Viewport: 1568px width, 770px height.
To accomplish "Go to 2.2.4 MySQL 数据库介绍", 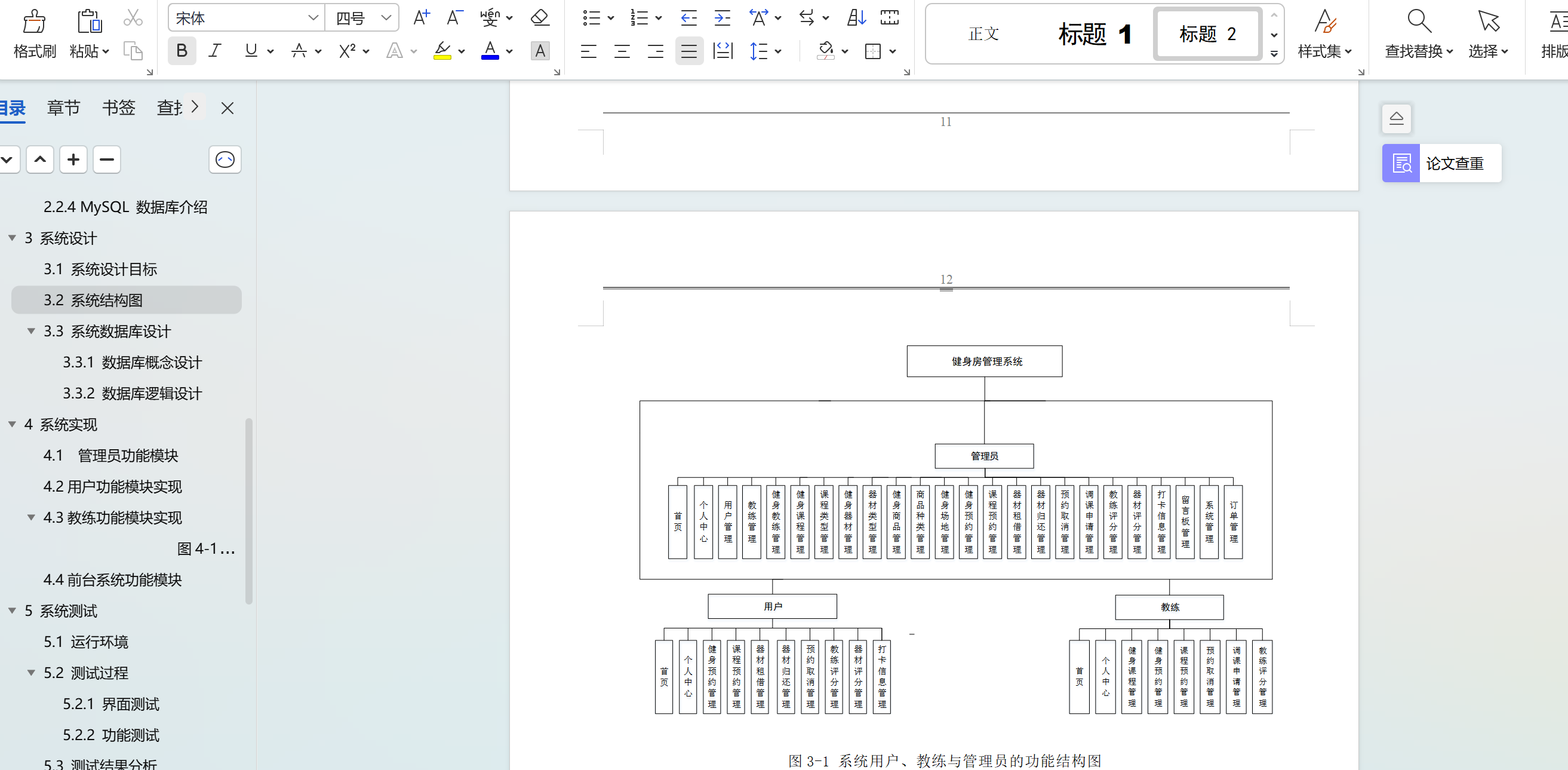I will (x=125, y=207).
